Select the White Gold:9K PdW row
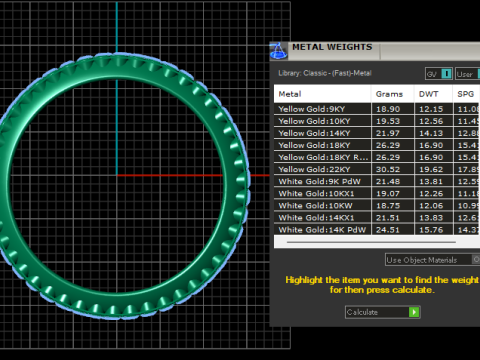This screenshot has height=360, width=480. pyautogui.click(x=377, y=181)
